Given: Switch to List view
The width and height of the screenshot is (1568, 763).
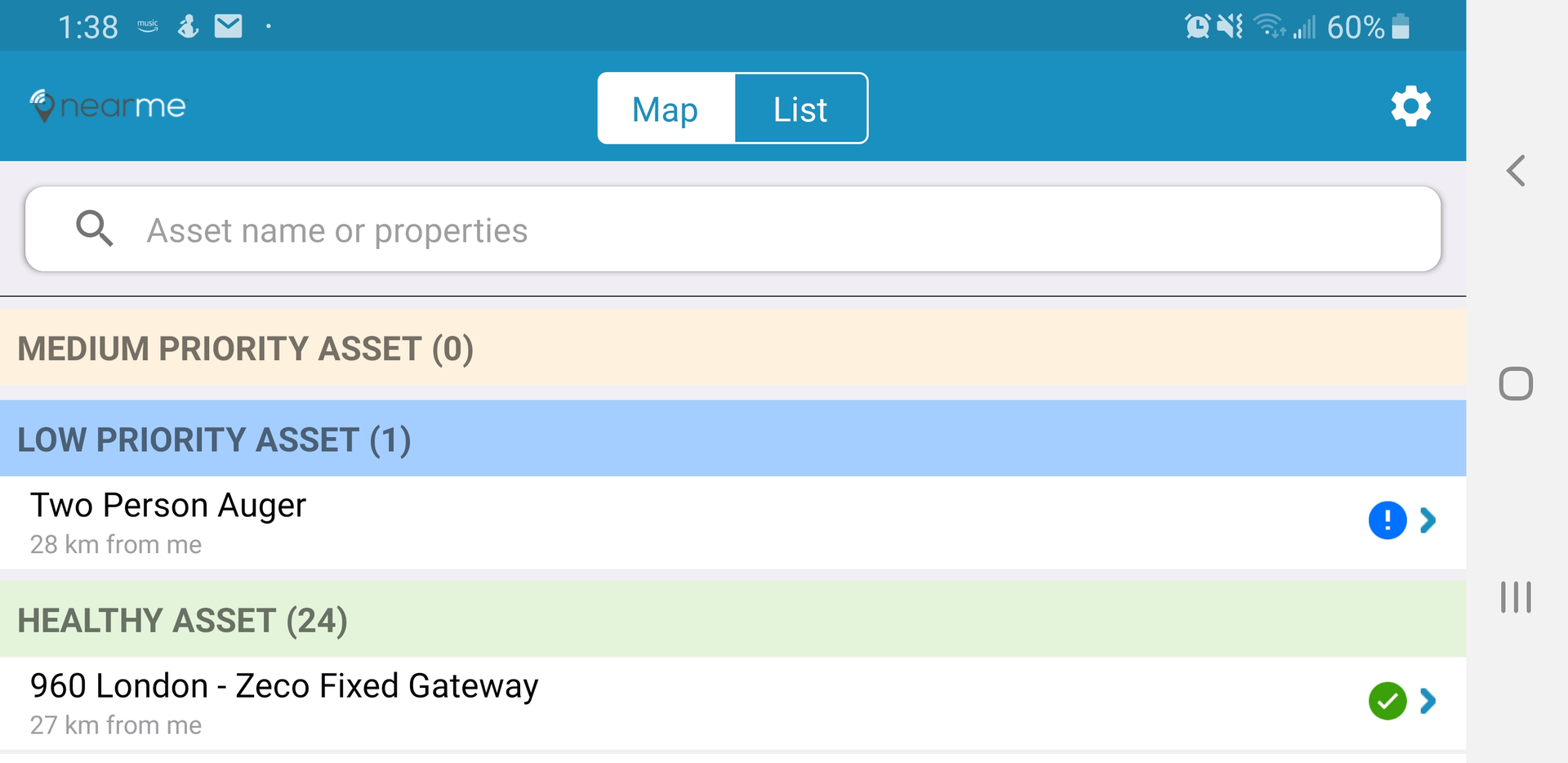Looking at the screenshot, I should point(800,108).
